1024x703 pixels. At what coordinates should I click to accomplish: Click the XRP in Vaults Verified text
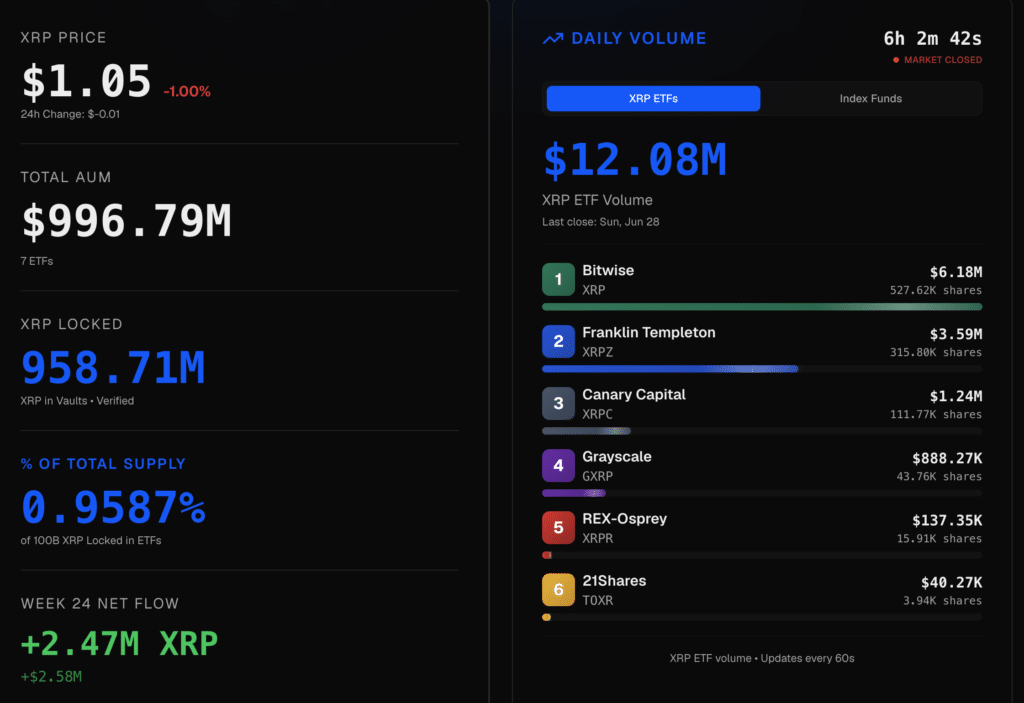(77, 401)
